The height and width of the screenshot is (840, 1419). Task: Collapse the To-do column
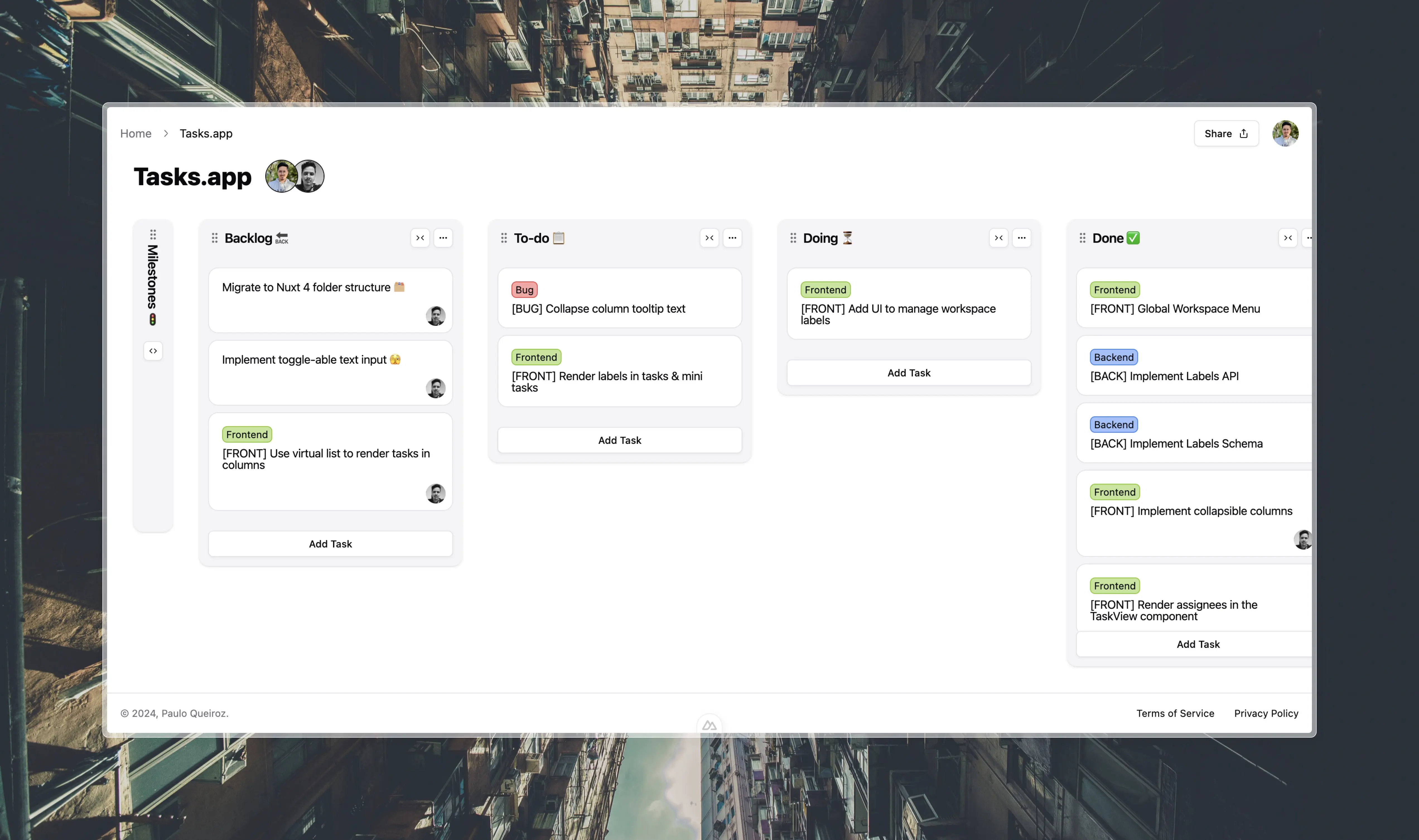tap(709, 238)
